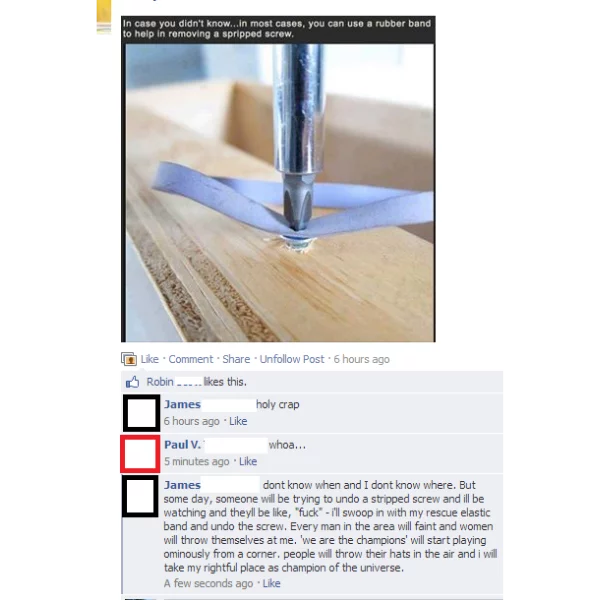Click the yellow profile thumbnail at top left
The height and width of the screenshot is (600, 600).
[x=104, y=15]
